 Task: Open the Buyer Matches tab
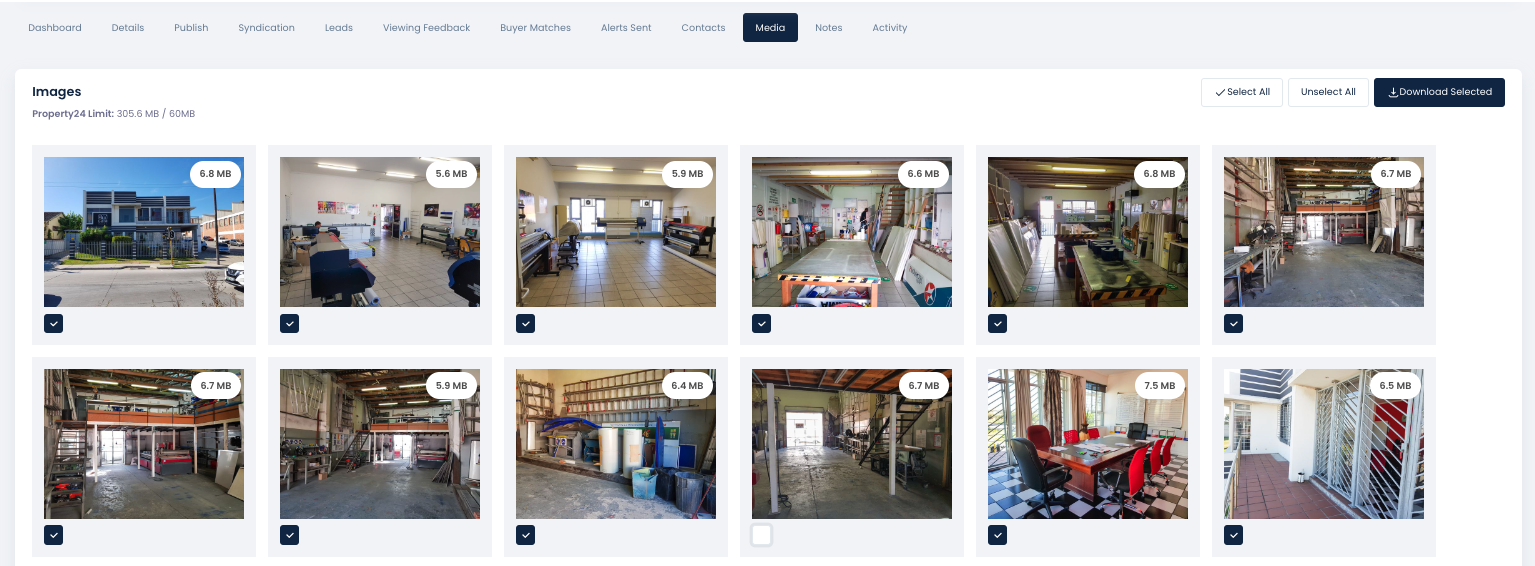(x=535, y=28)
